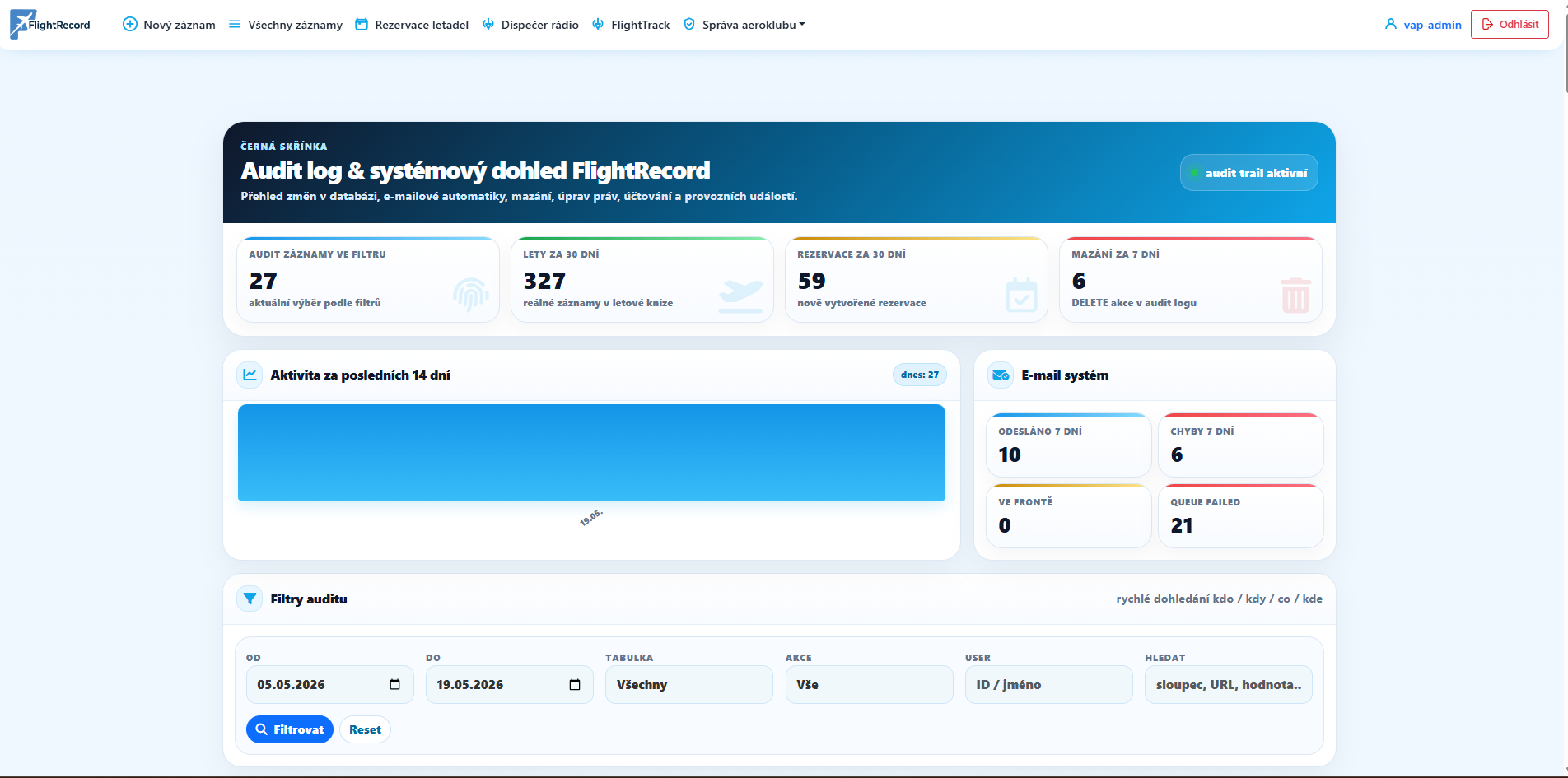Open Dispečer rádio in navigation
1568x778 pixels.
point(530,25)
